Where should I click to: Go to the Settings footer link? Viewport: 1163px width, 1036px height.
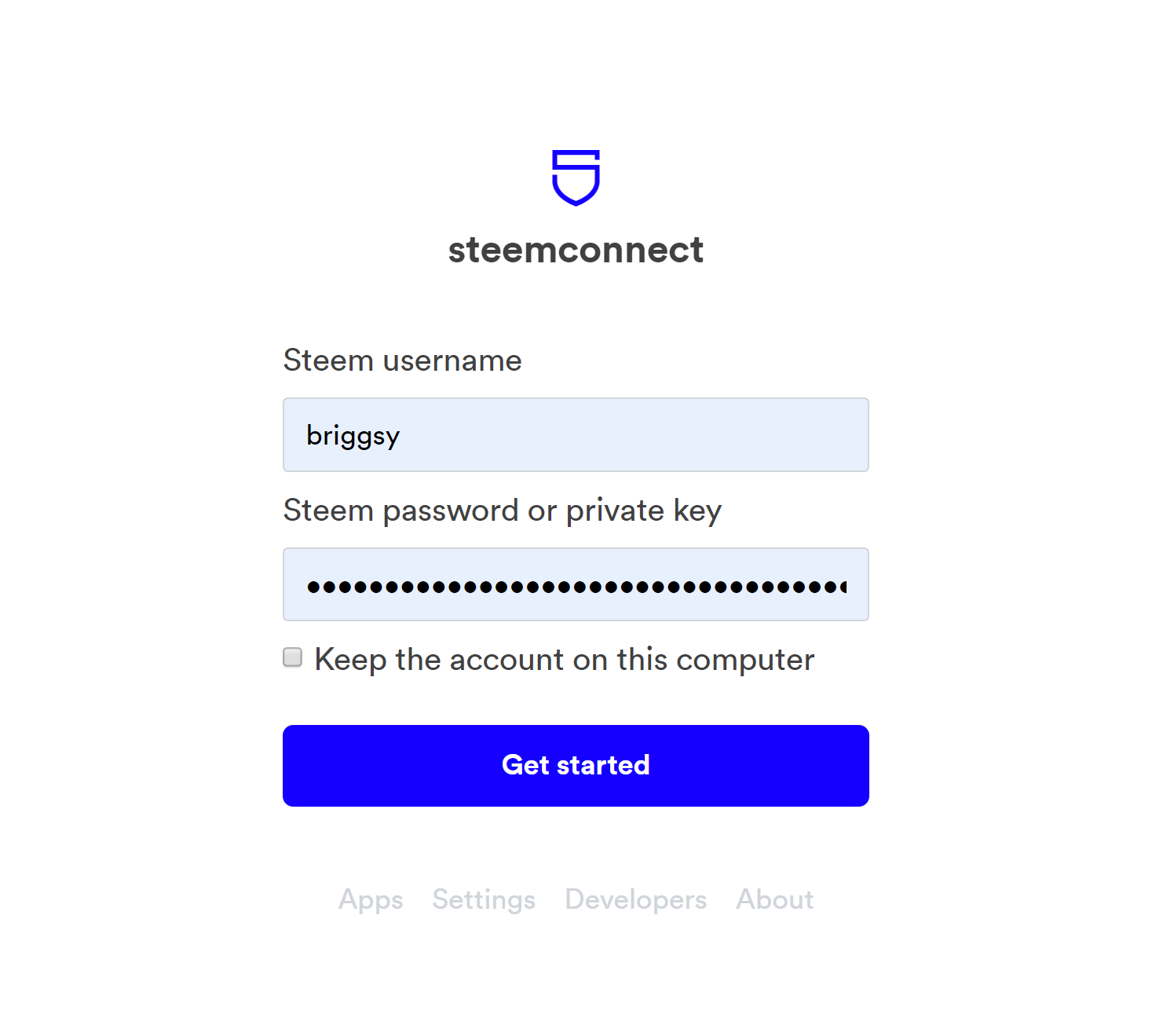(484, 899)
